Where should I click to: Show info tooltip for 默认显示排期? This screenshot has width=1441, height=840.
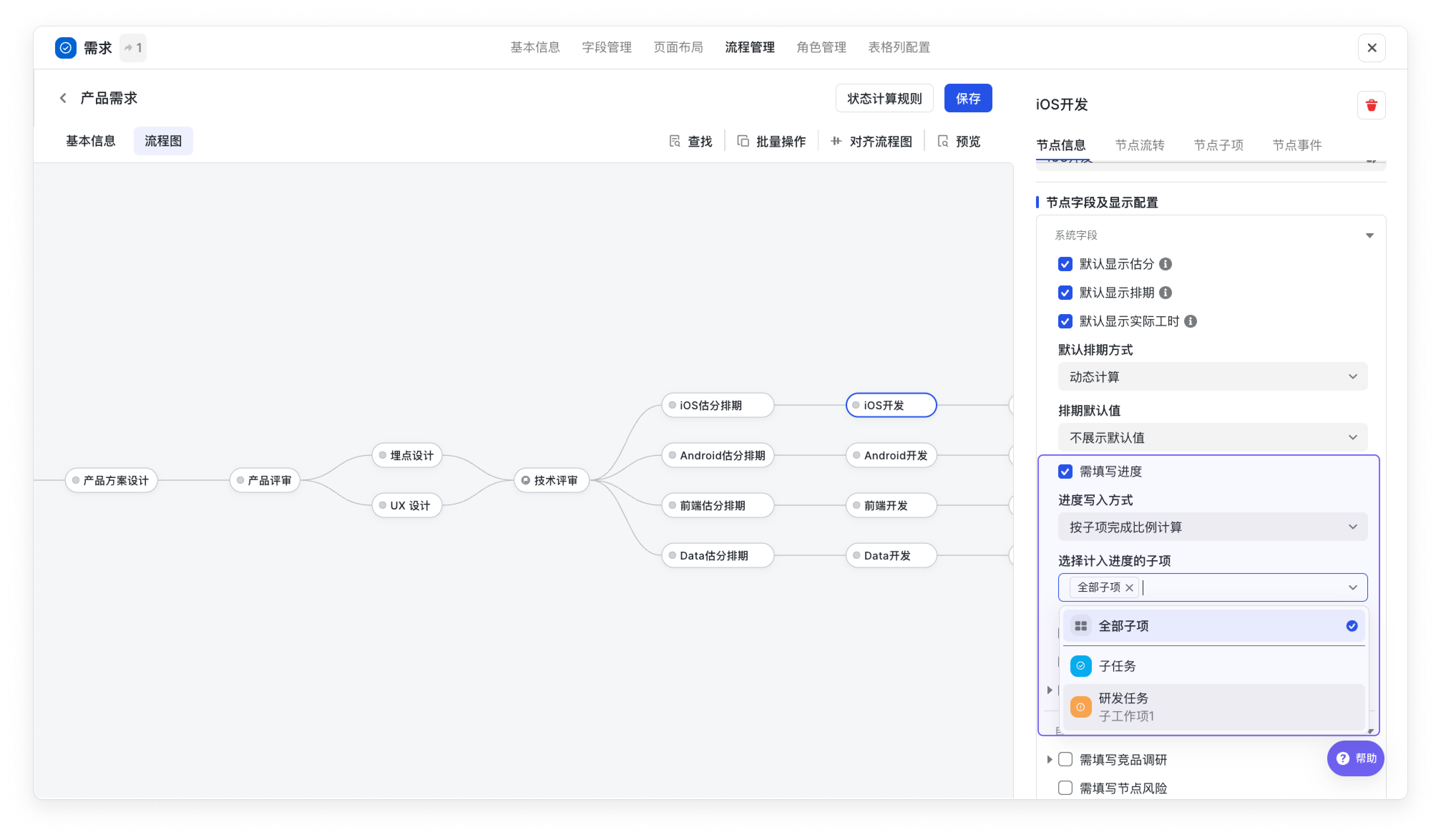(1166, 293)
